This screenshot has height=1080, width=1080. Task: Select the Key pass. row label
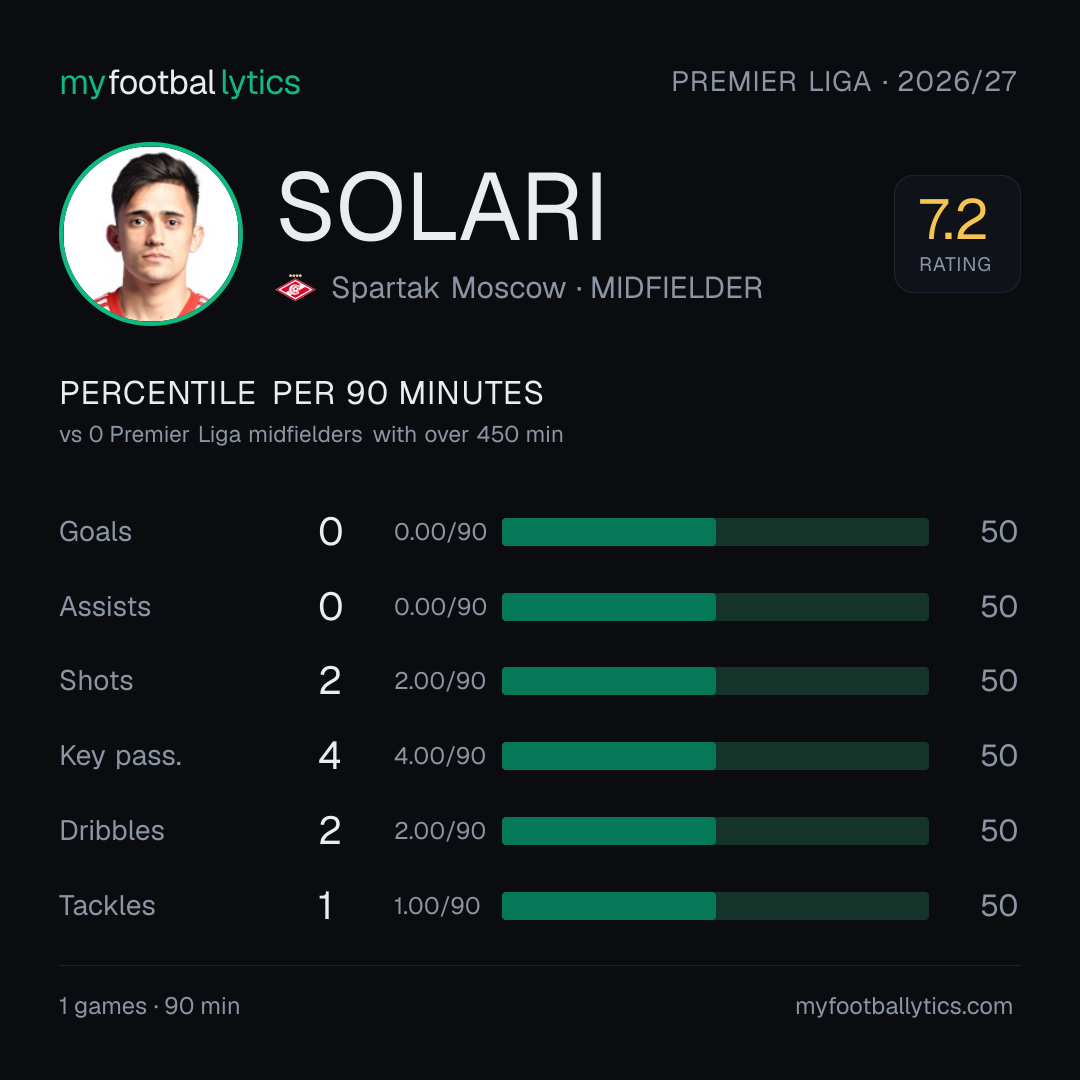click(121, 756)
